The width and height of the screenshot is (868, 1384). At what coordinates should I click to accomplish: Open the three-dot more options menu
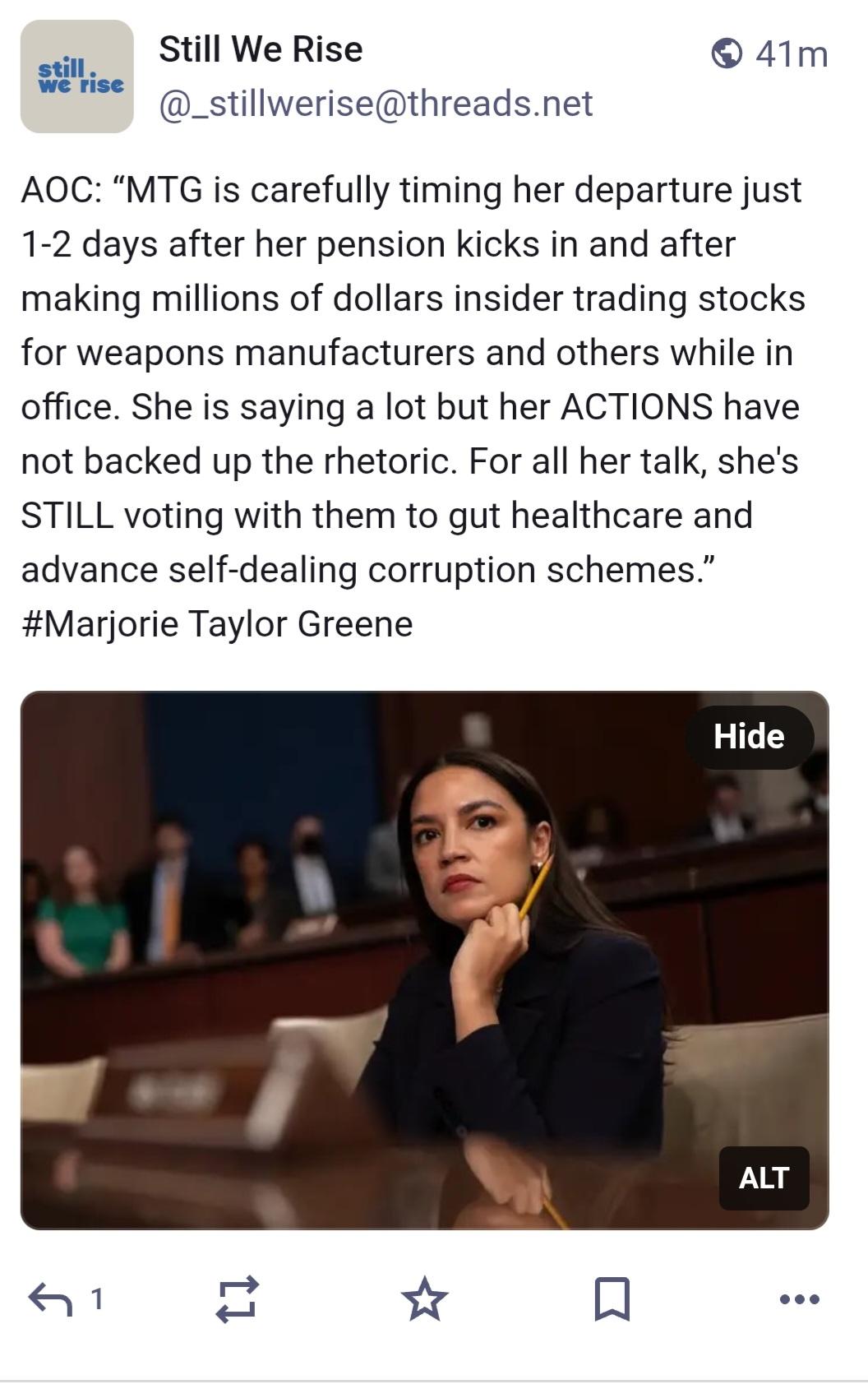point(799,1299)
